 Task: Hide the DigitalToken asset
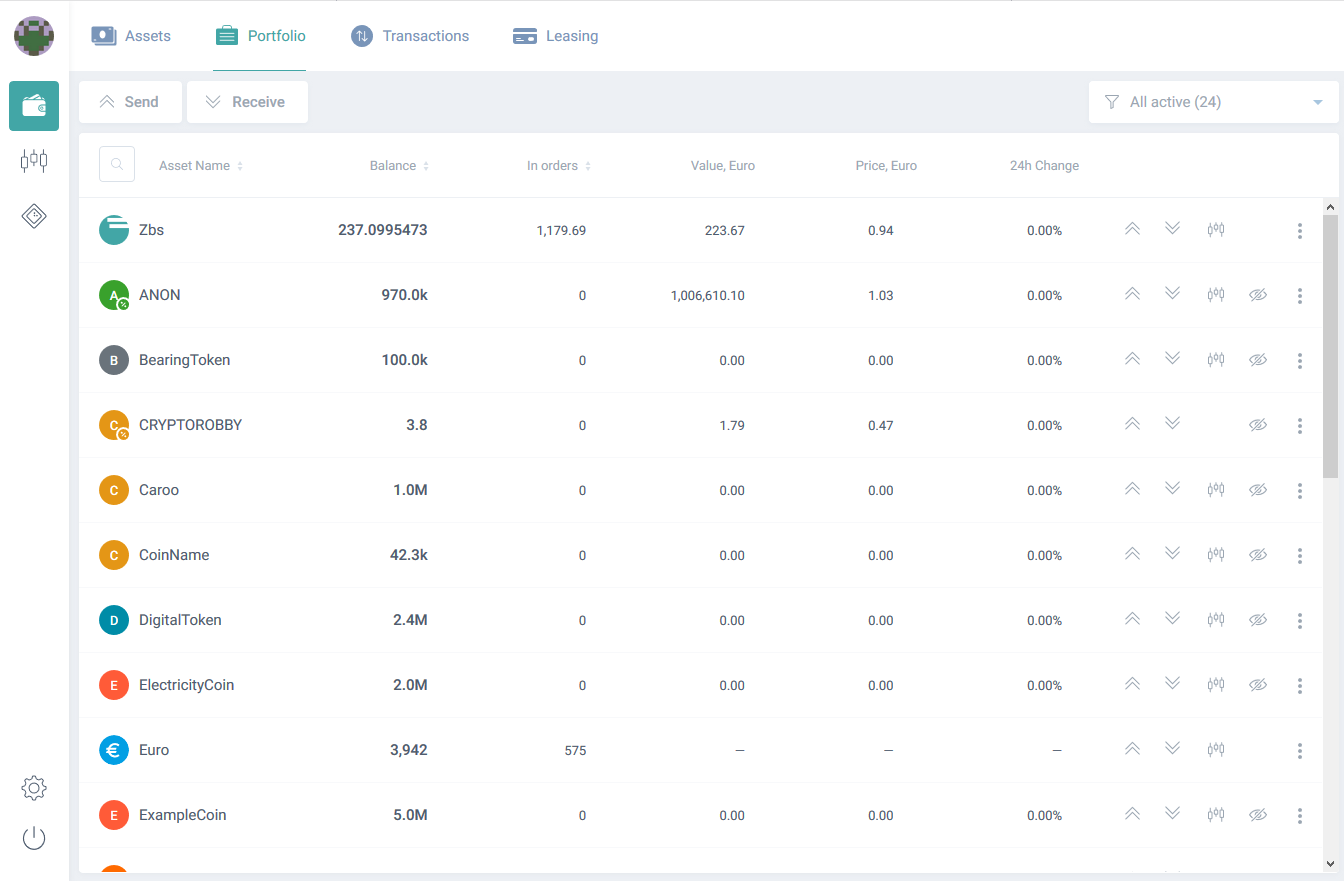point(1258,620)
